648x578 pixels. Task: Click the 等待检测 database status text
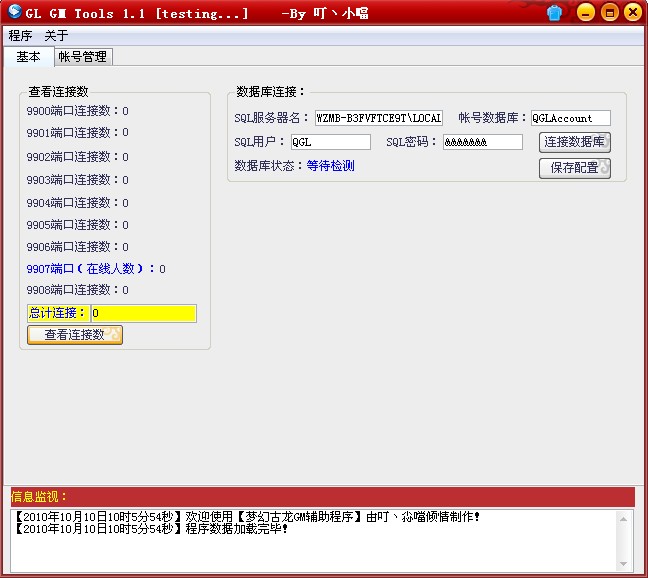[x=330, y=166]
